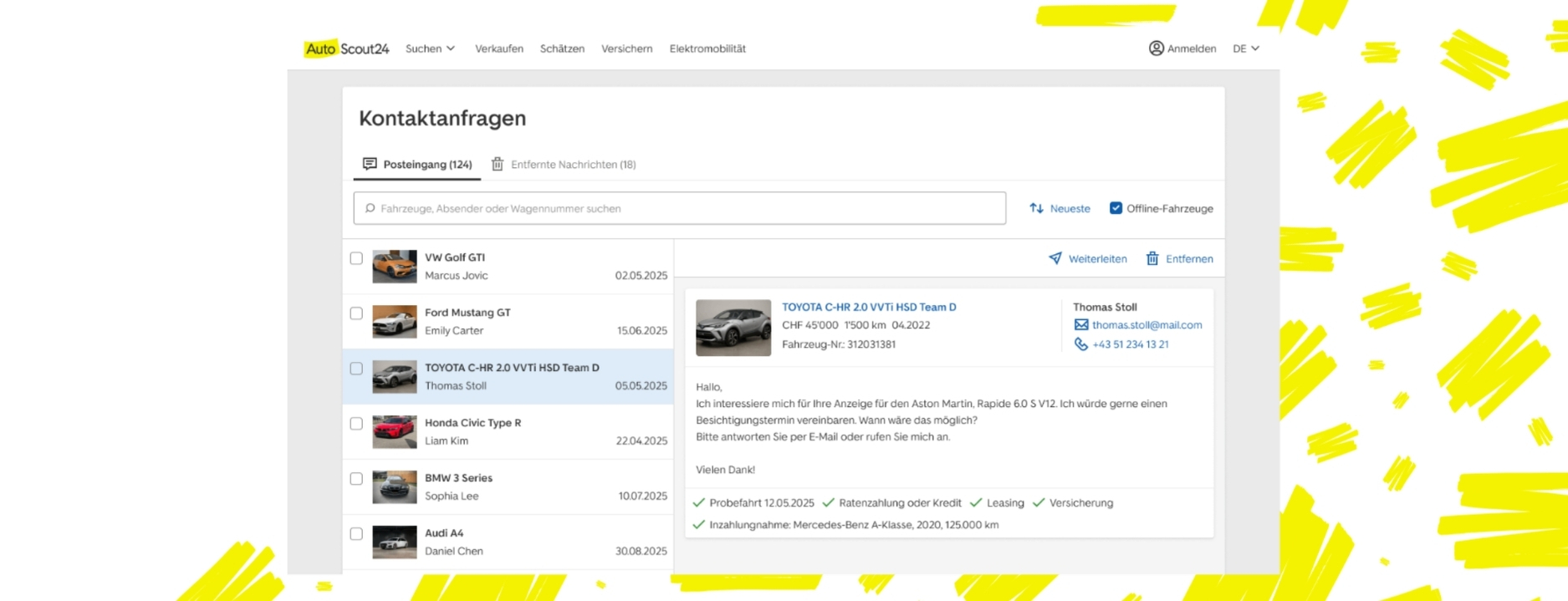Expand the Suchen dropdown menu
The width and height of the screenshot is (1568, 601).
[430, 48]
